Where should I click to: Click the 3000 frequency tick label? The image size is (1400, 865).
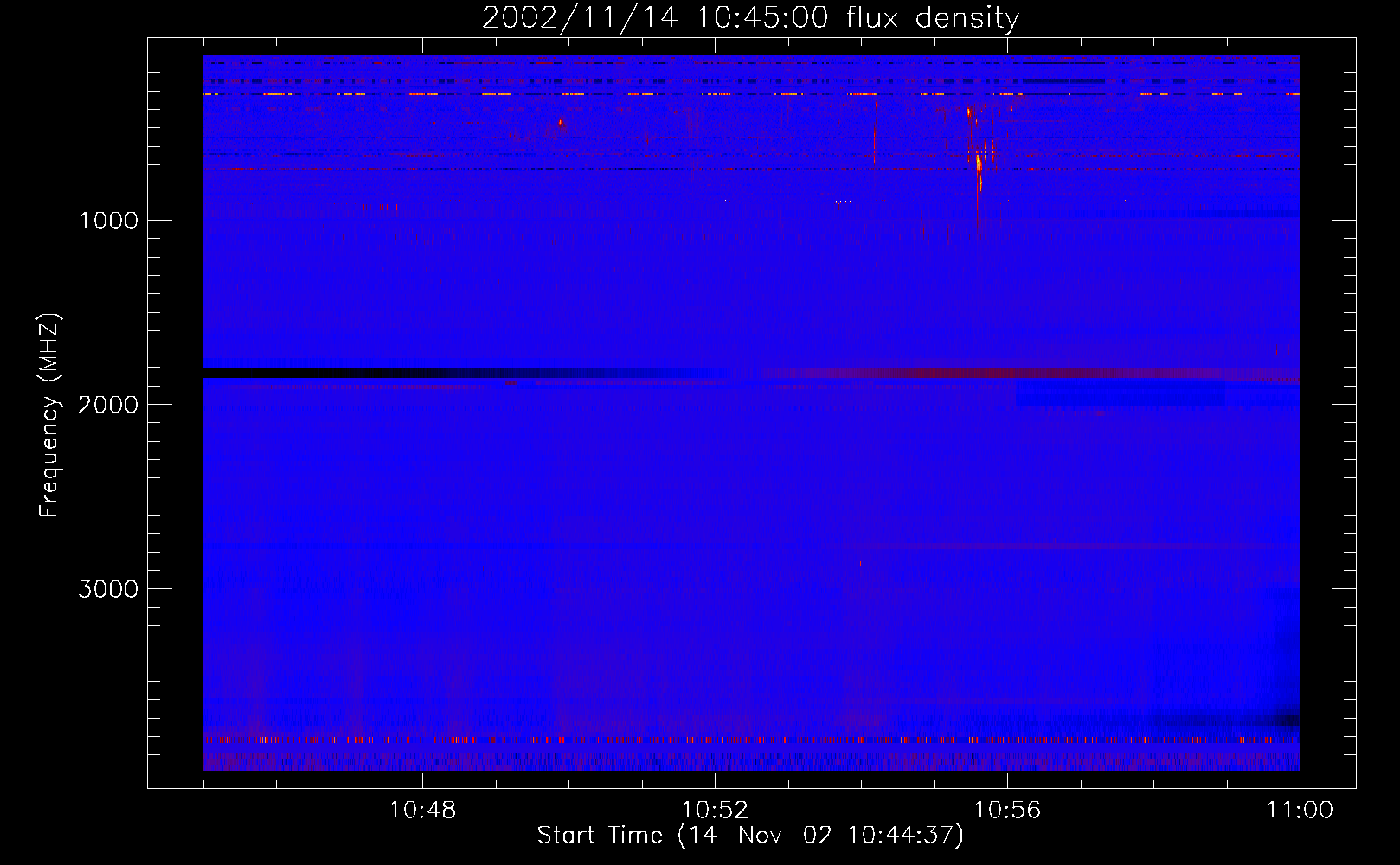pyautogui.click(x=108, y=589)
